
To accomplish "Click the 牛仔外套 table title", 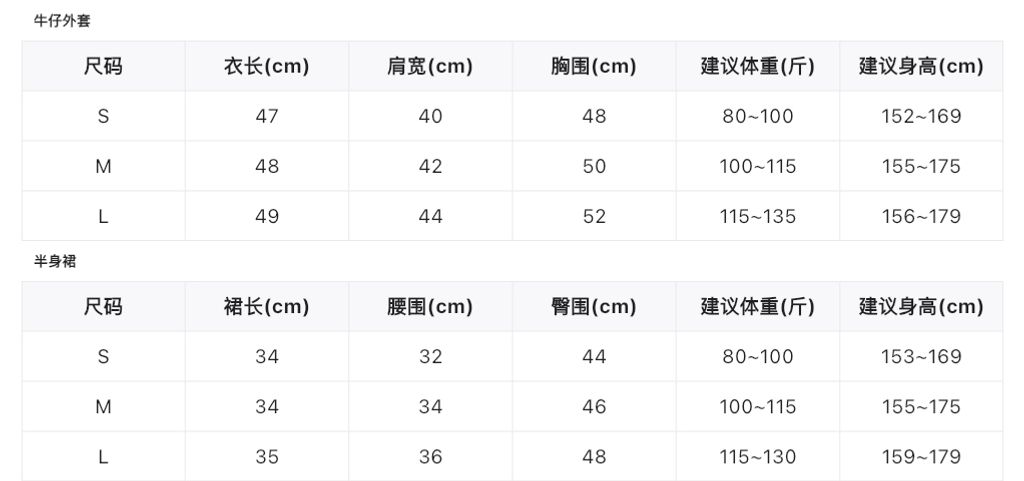I will click(x=62, y=21).
